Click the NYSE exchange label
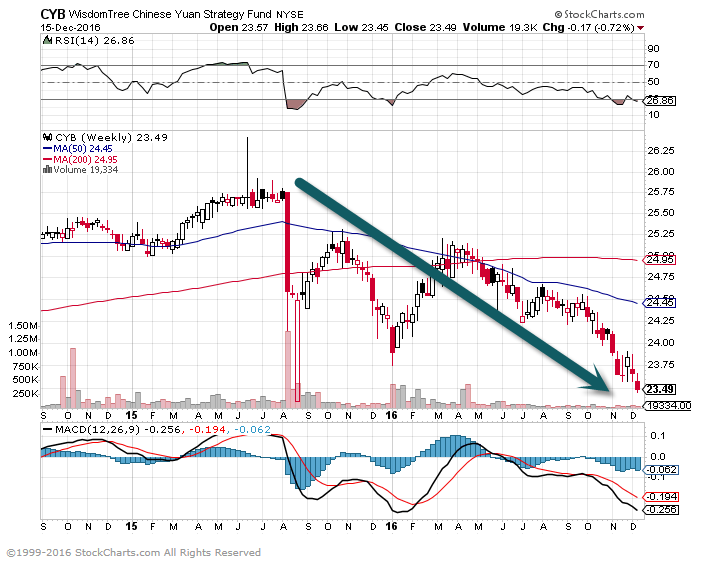This screenshot has width=708, height=574. [x=289, y=15]
